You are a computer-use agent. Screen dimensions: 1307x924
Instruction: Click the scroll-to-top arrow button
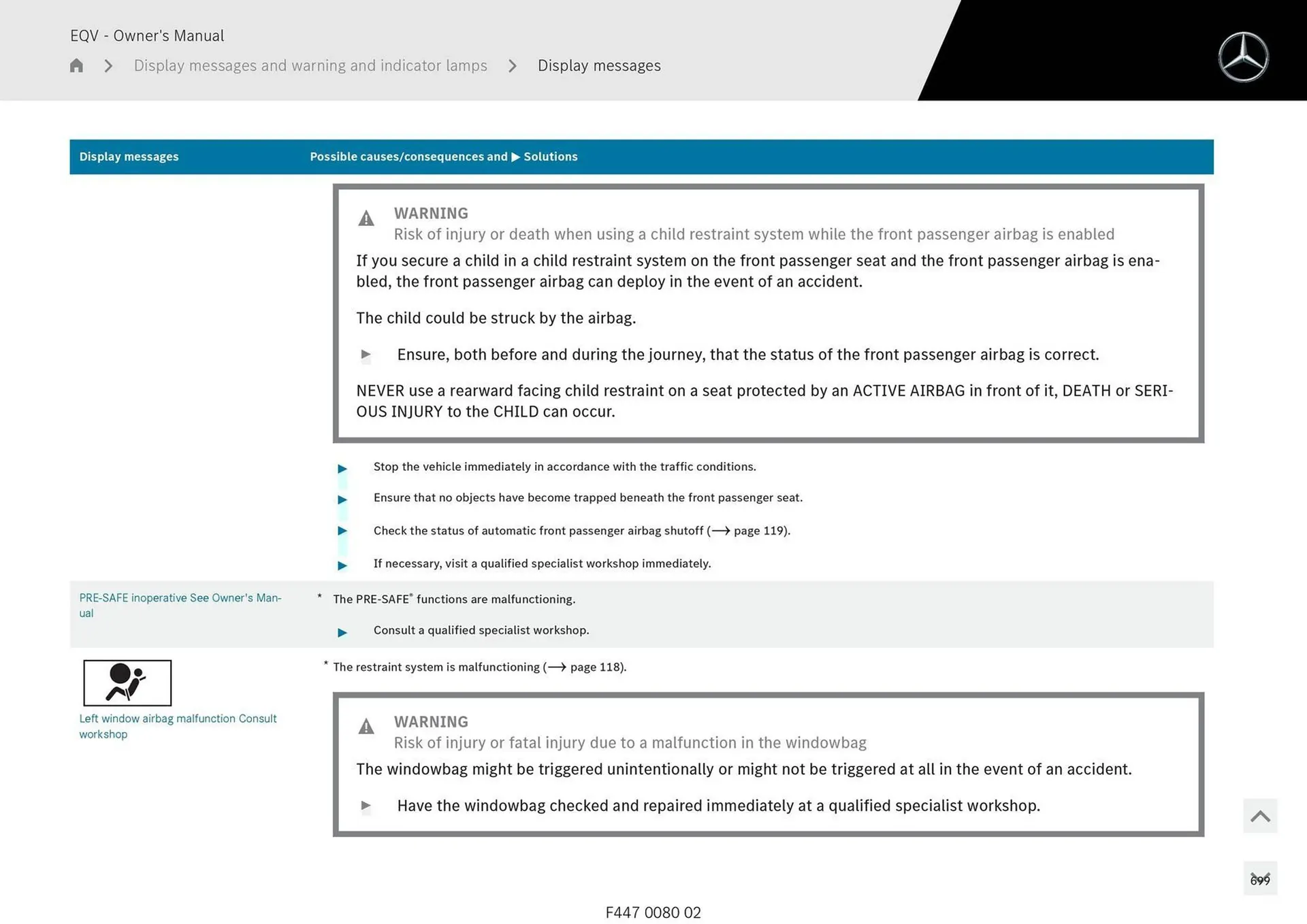click(1259, 816)
